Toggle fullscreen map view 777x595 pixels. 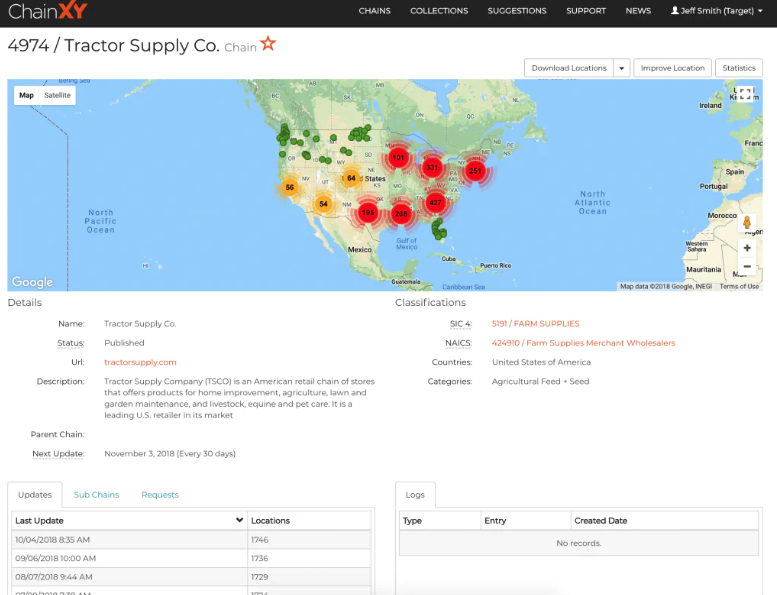746,94
